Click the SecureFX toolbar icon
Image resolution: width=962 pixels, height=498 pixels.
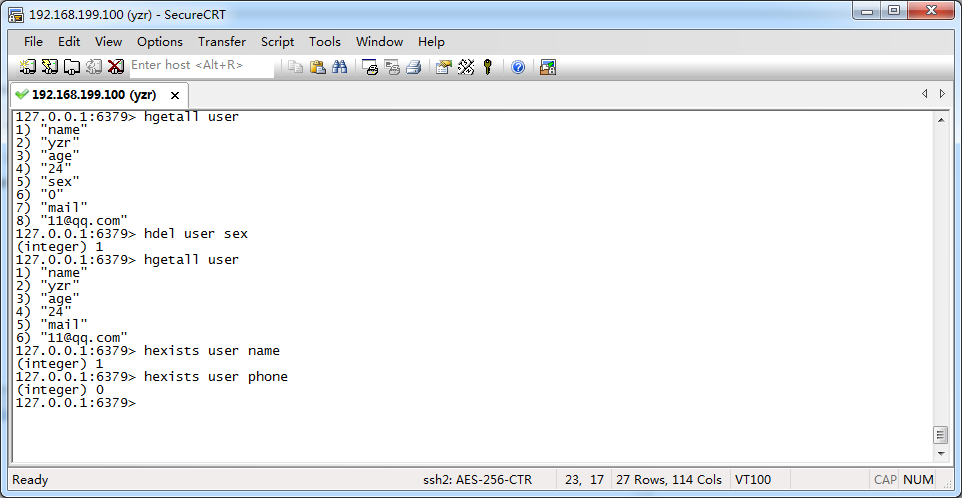pos(547,67)
